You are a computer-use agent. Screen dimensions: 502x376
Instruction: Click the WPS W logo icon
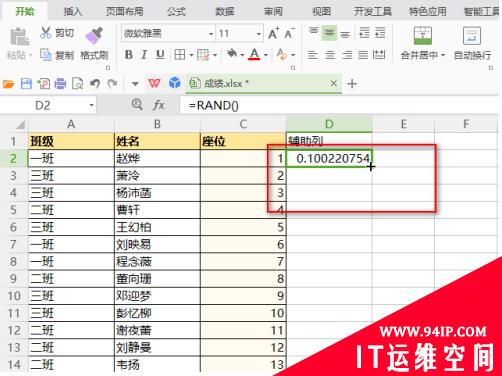point(154,83)
